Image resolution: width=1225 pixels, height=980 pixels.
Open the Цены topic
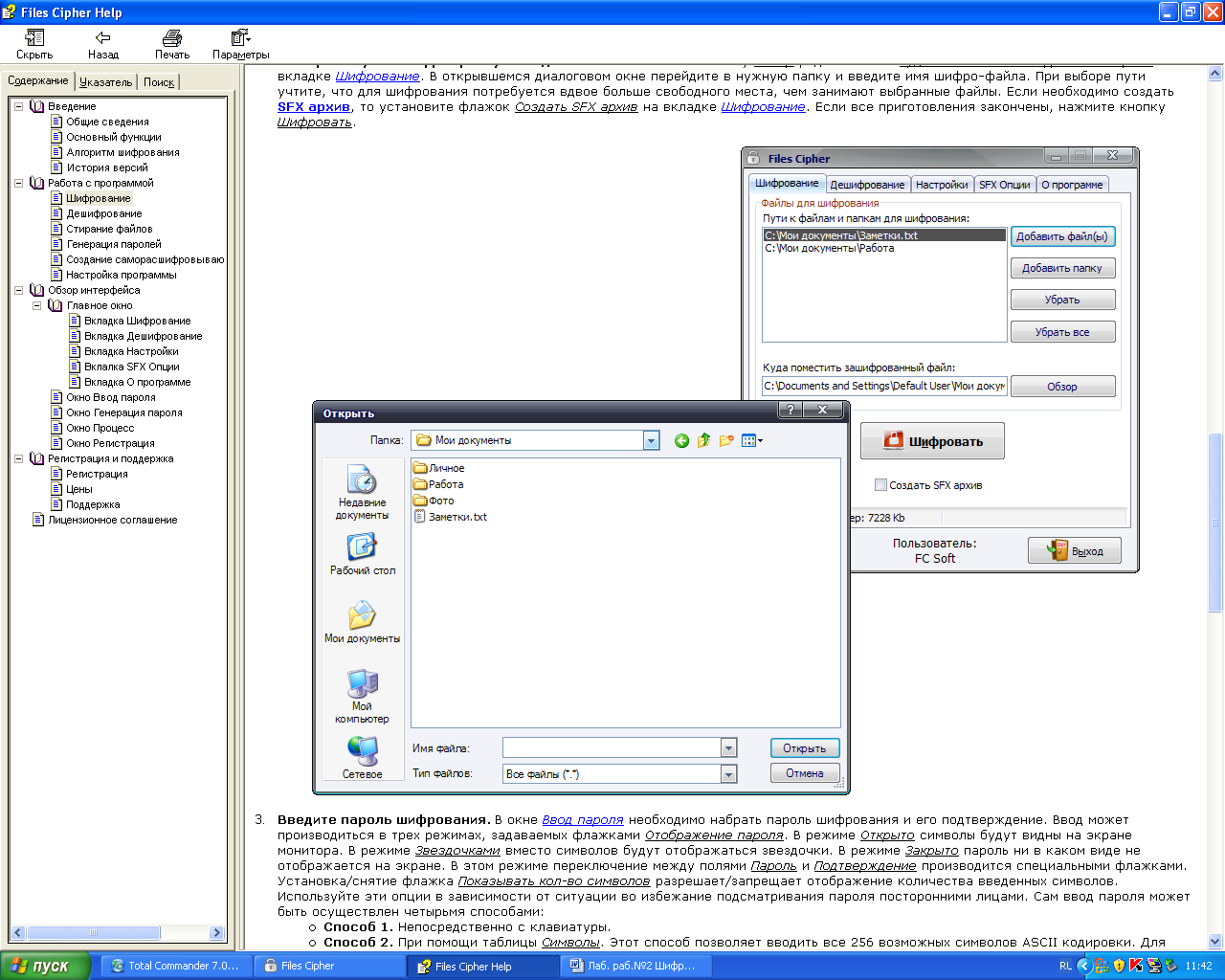pos(79,489)
